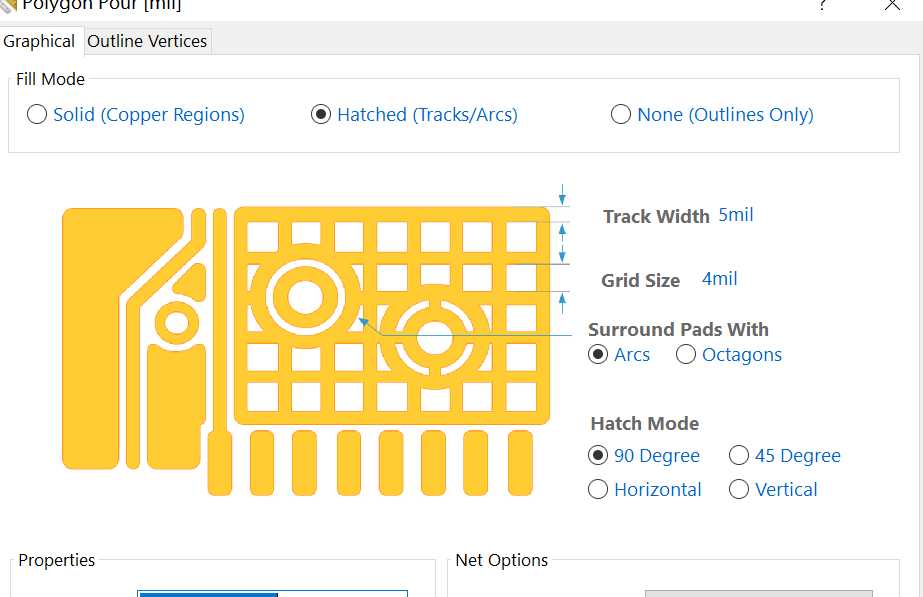
Task: Set hatch mode to 90 Degree
Action: coord(644,455)
